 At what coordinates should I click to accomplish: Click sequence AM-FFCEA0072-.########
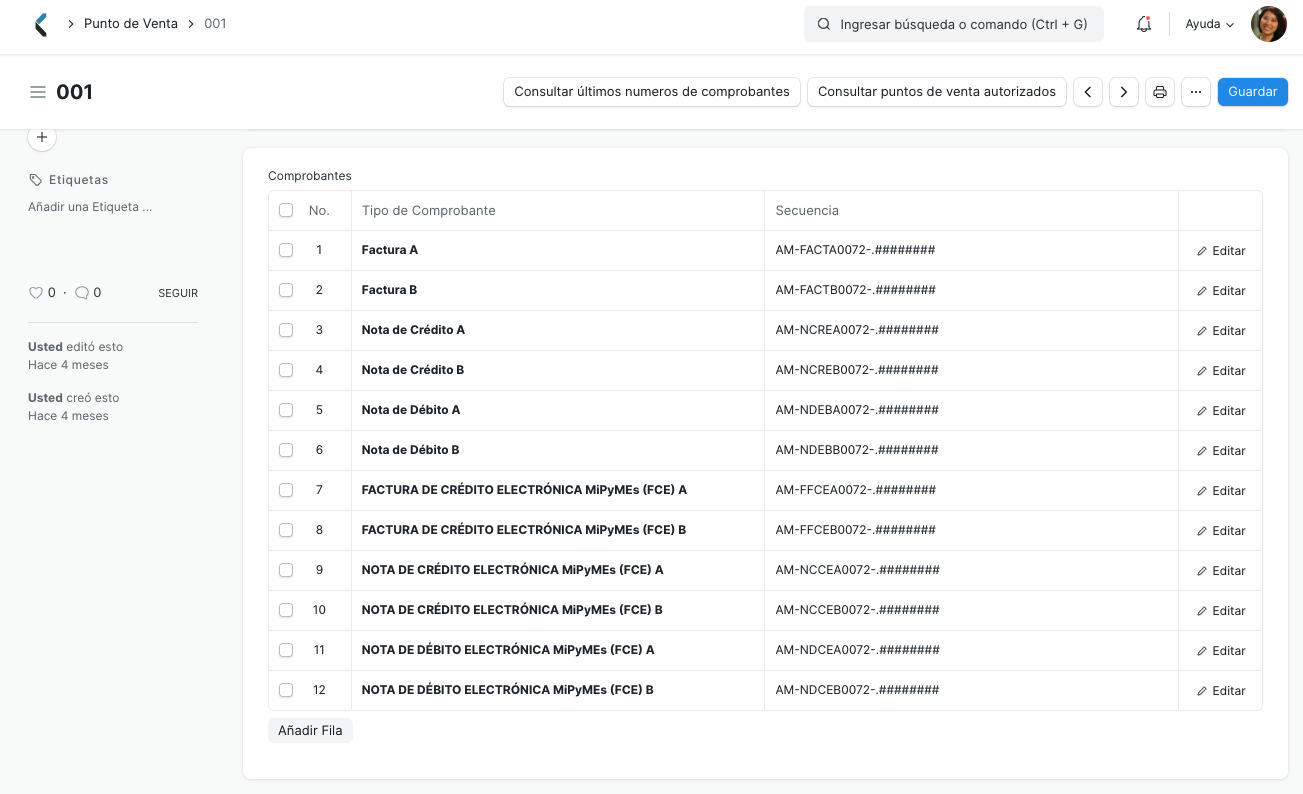point(856,490)
